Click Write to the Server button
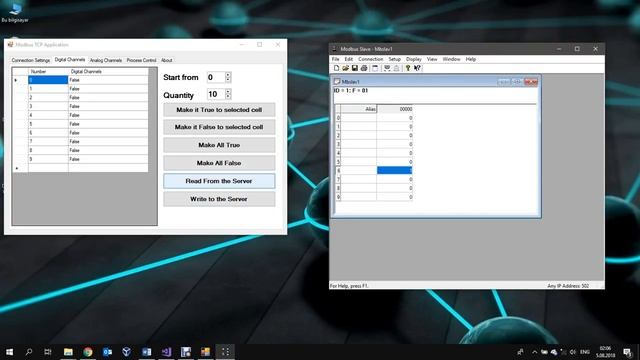This screenshot has height=360, width=640. coord(219,199)
